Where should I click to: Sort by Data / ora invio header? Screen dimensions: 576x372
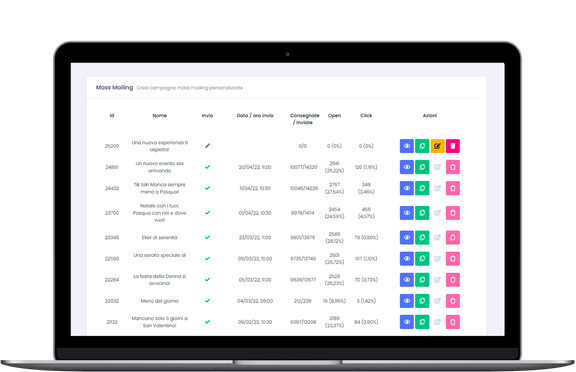(255, 115)
